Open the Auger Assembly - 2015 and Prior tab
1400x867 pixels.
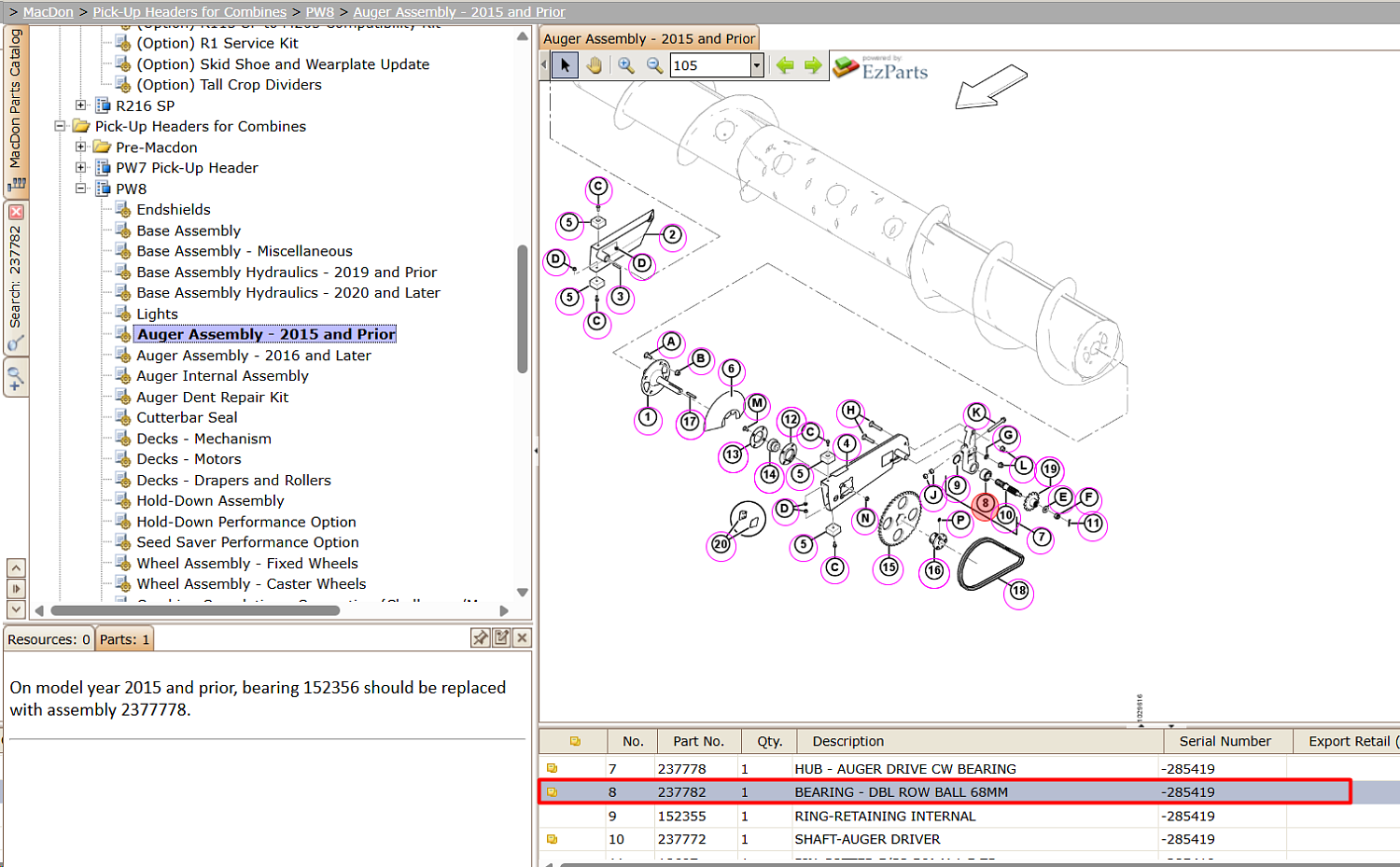coord(650,38)
